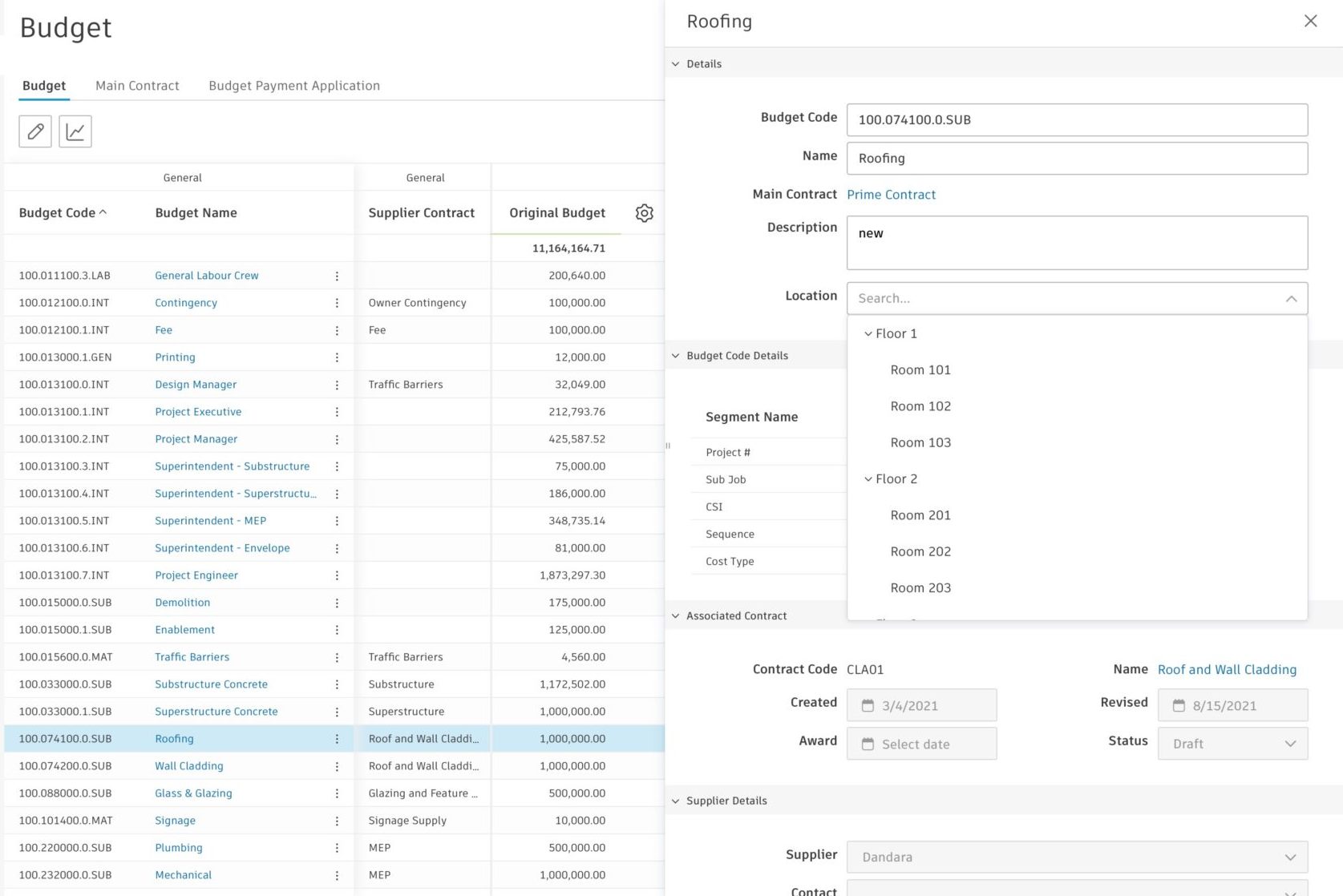The width and height of the screenshot is (1343, 896).
Task: Open row menu for Project Engineer
Action: tap(337, 575)
